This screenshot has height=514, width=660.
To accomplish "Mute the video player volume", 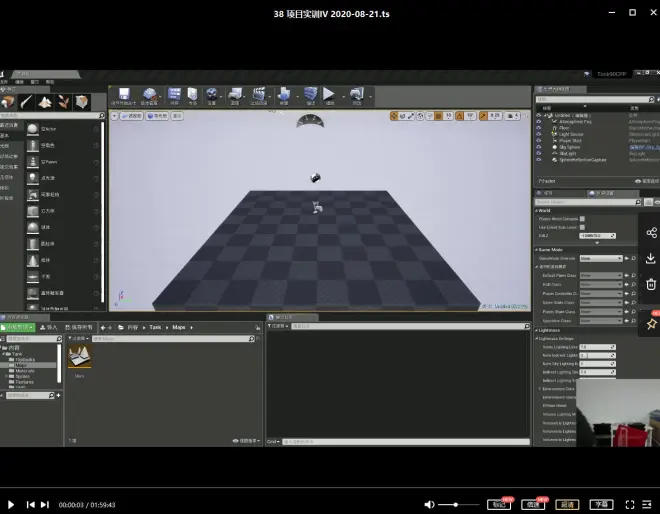I will [x=430, y=505].
